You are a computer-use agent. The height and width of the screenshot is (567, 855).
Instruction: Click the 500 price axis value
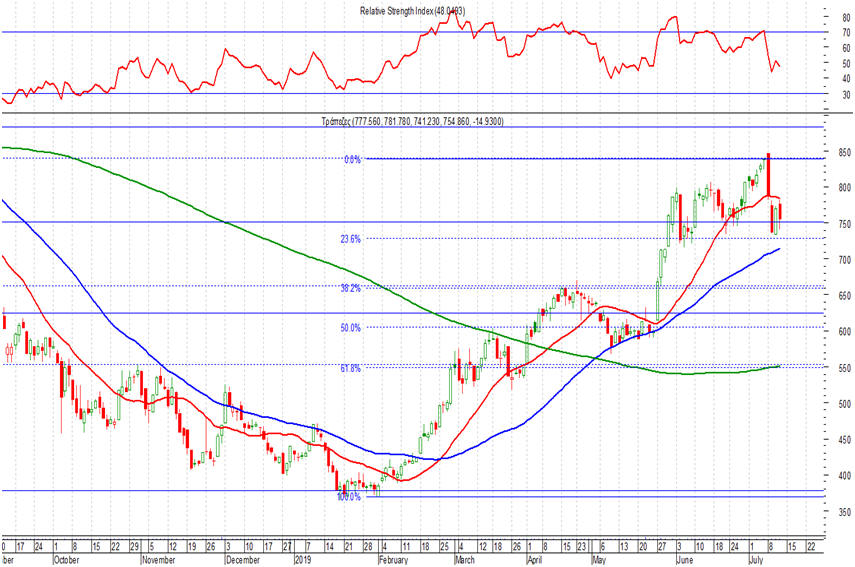pos(845,404)
